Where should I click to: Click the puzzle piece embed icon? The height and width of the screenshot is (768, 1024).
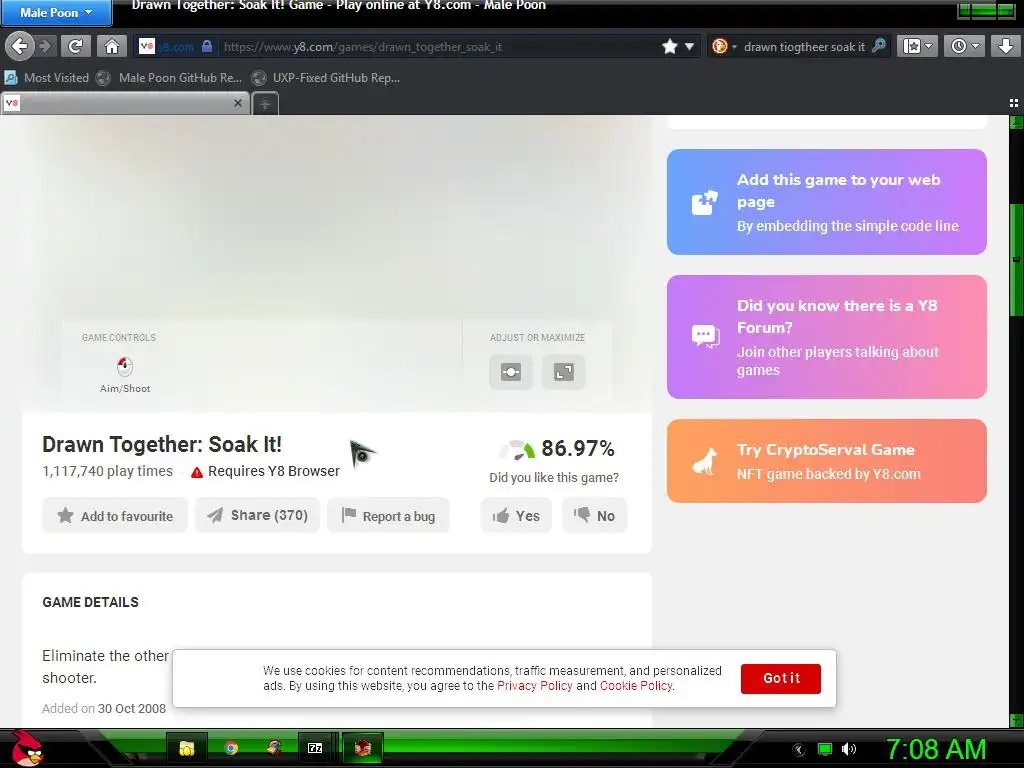coord(705,203)
